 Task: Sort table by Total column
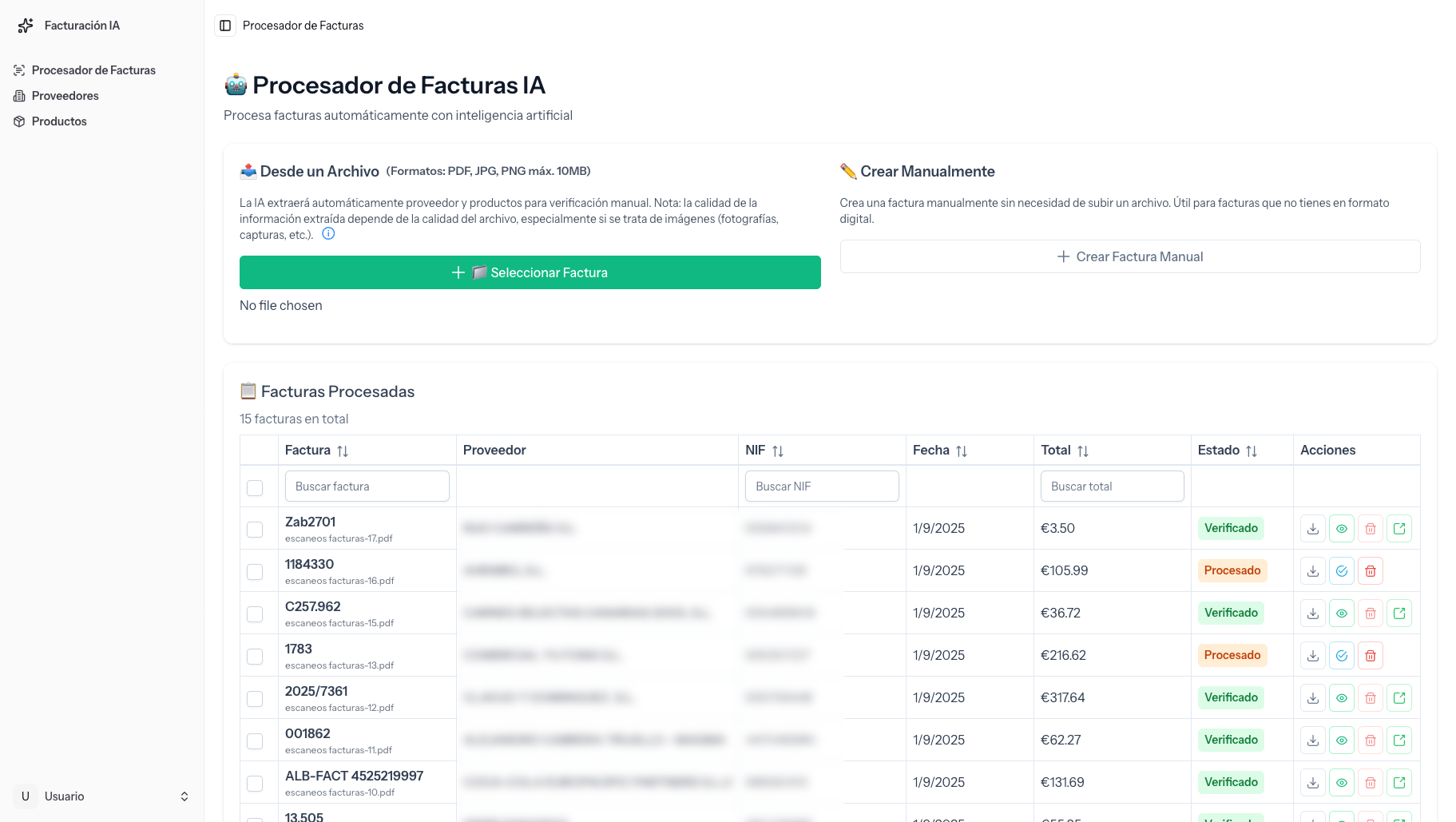1083,451
